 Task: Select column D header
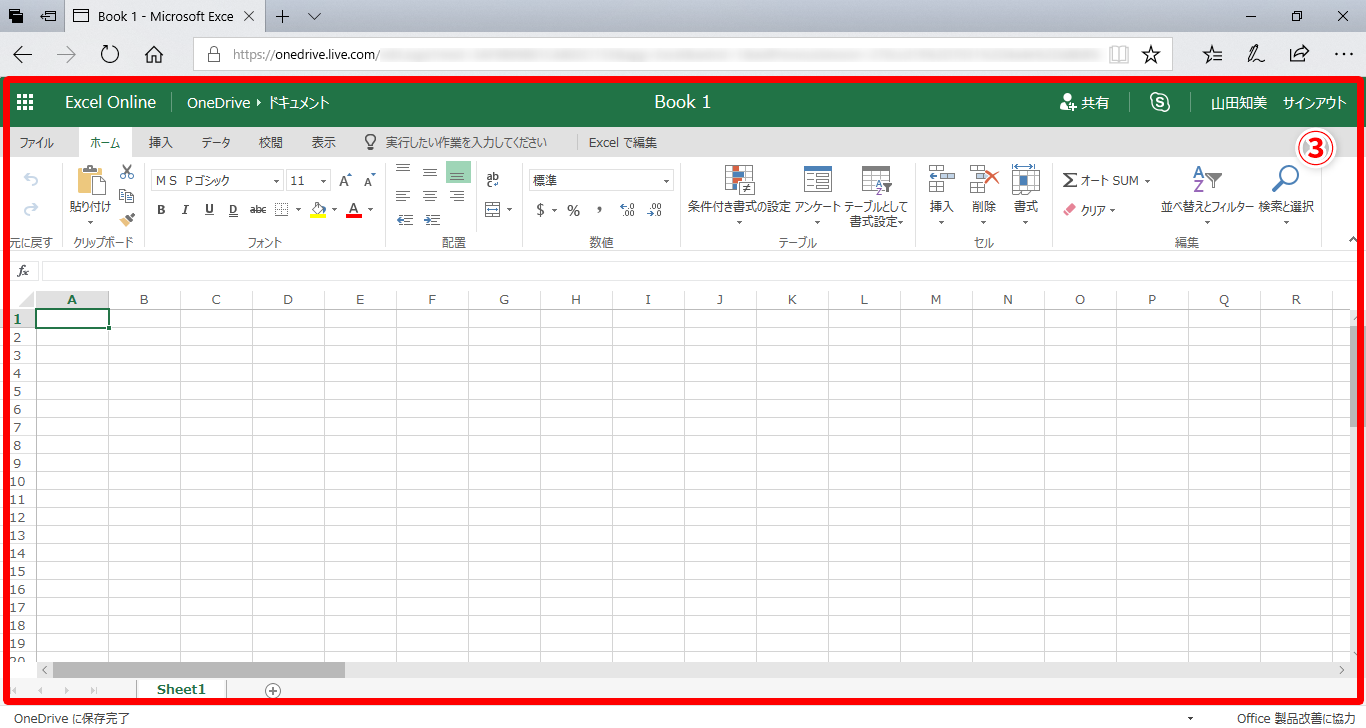[x=288, y=300]
